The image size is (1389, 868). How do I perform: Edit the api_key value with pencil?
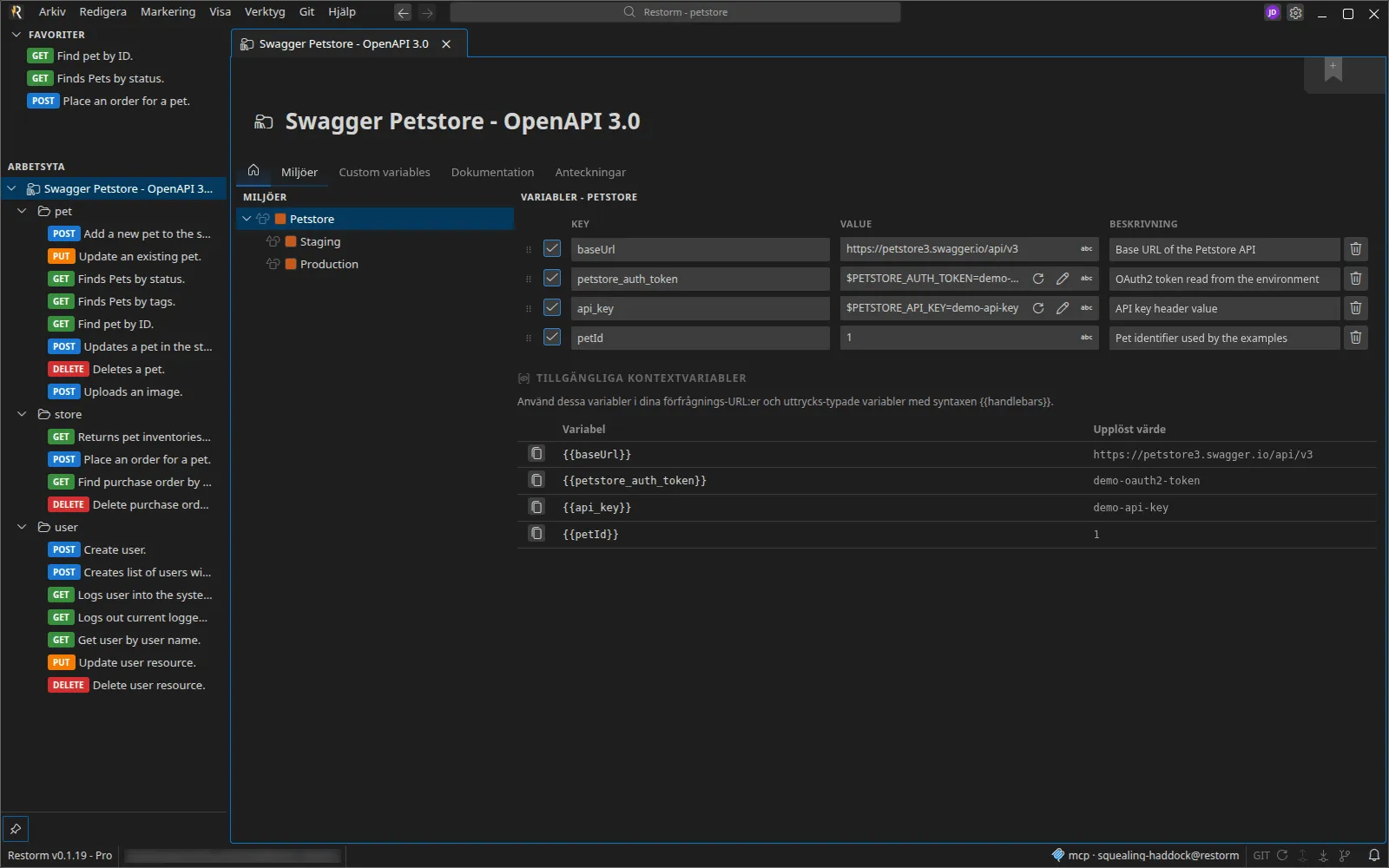point(1063,308)
